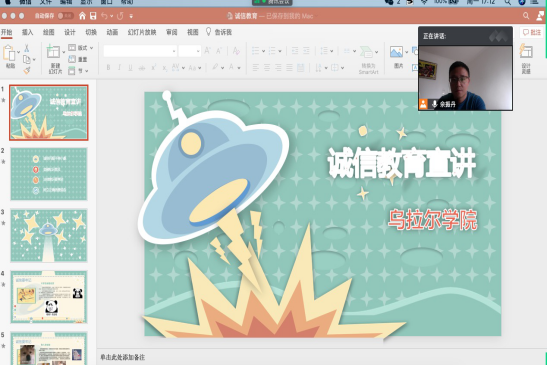Click the Save disk icon

point(93,16)
